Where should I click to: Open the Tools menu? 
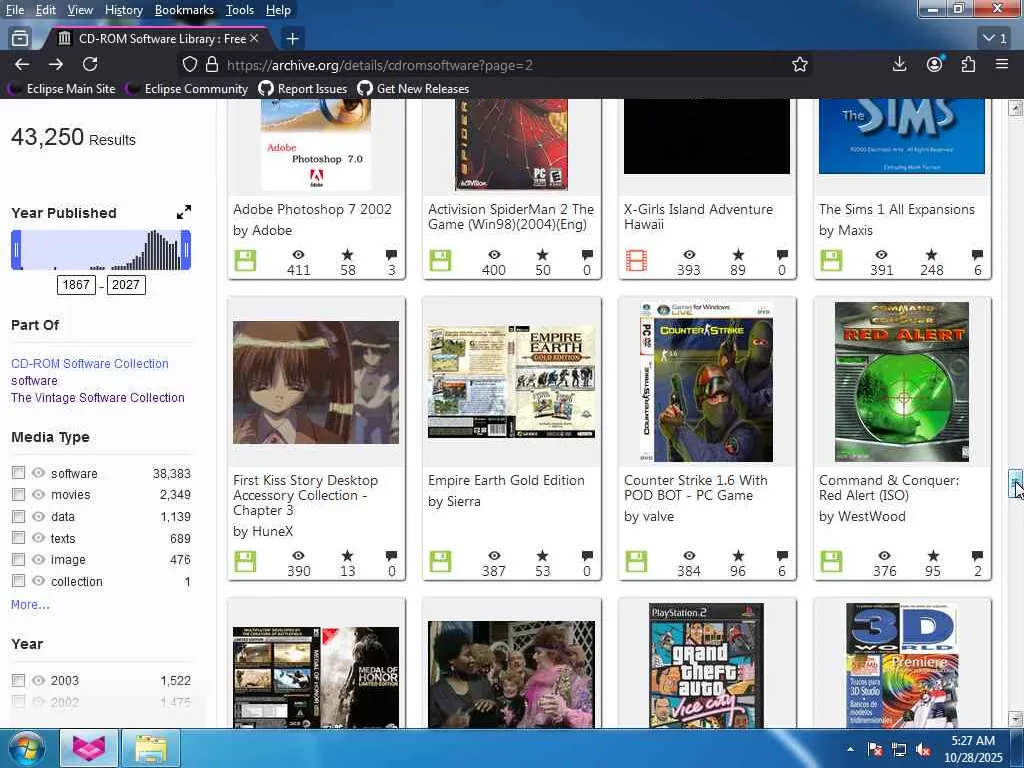point(240,10)
